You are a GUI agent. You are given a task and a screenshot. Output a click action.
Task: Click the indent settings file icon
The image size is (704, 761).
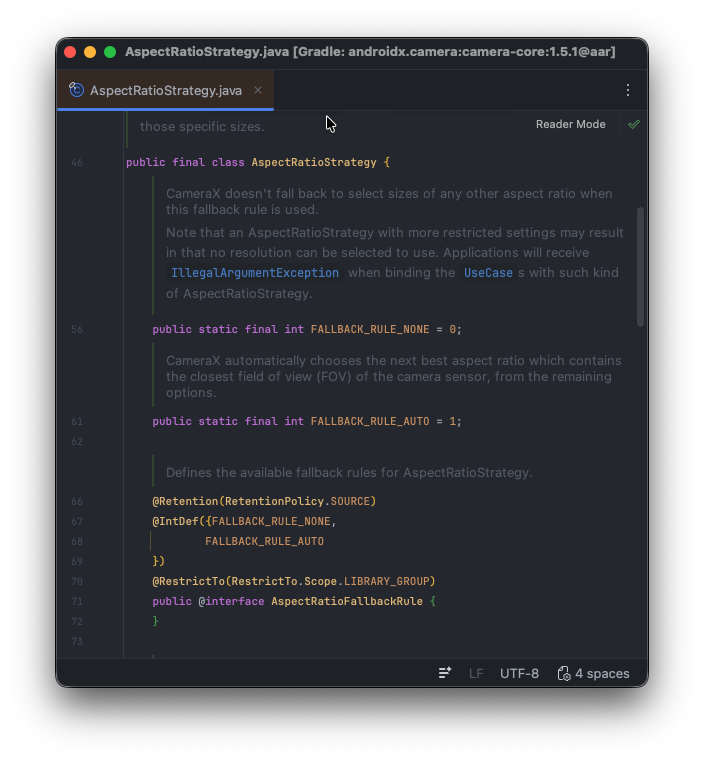[x=564, y=673]
